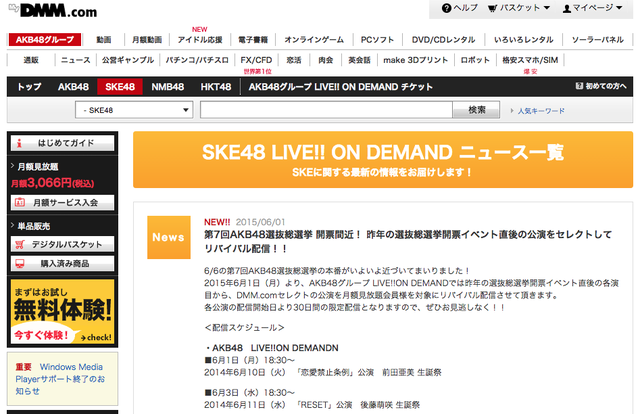Open the いろいろレンタル menu item
This screenshot has height=414, width=640.
(x=523, y=40)
